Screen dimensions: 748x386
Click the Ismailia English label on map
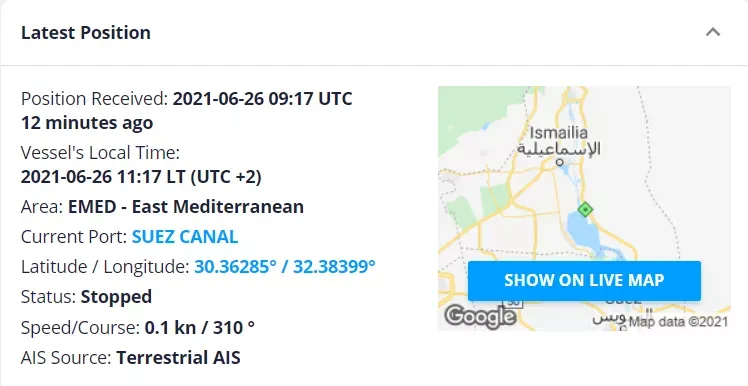pyautogui.click(x=559, y=133)
